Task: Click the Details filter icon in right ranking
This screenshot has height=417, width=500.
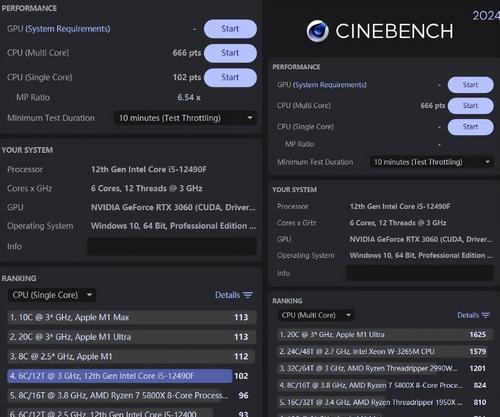Action: click(486, 315)
